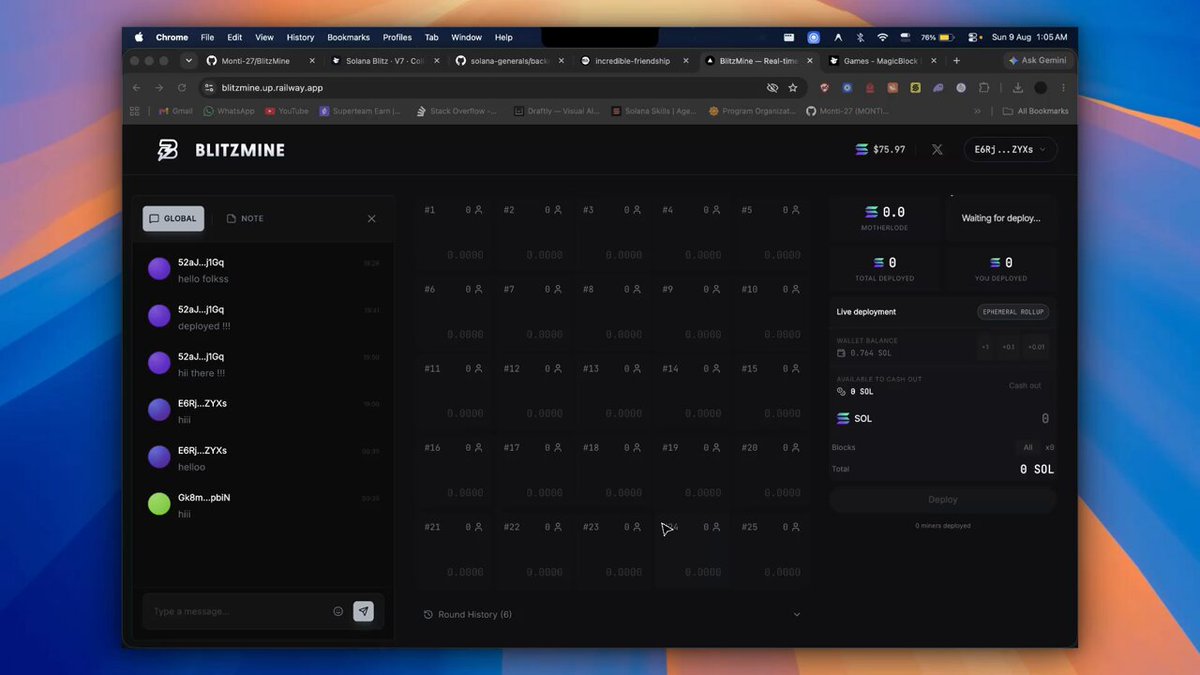The width and height of the screenshot is (1200, 675).
Task: Select All blocks button
Action: coord(1027,447)
